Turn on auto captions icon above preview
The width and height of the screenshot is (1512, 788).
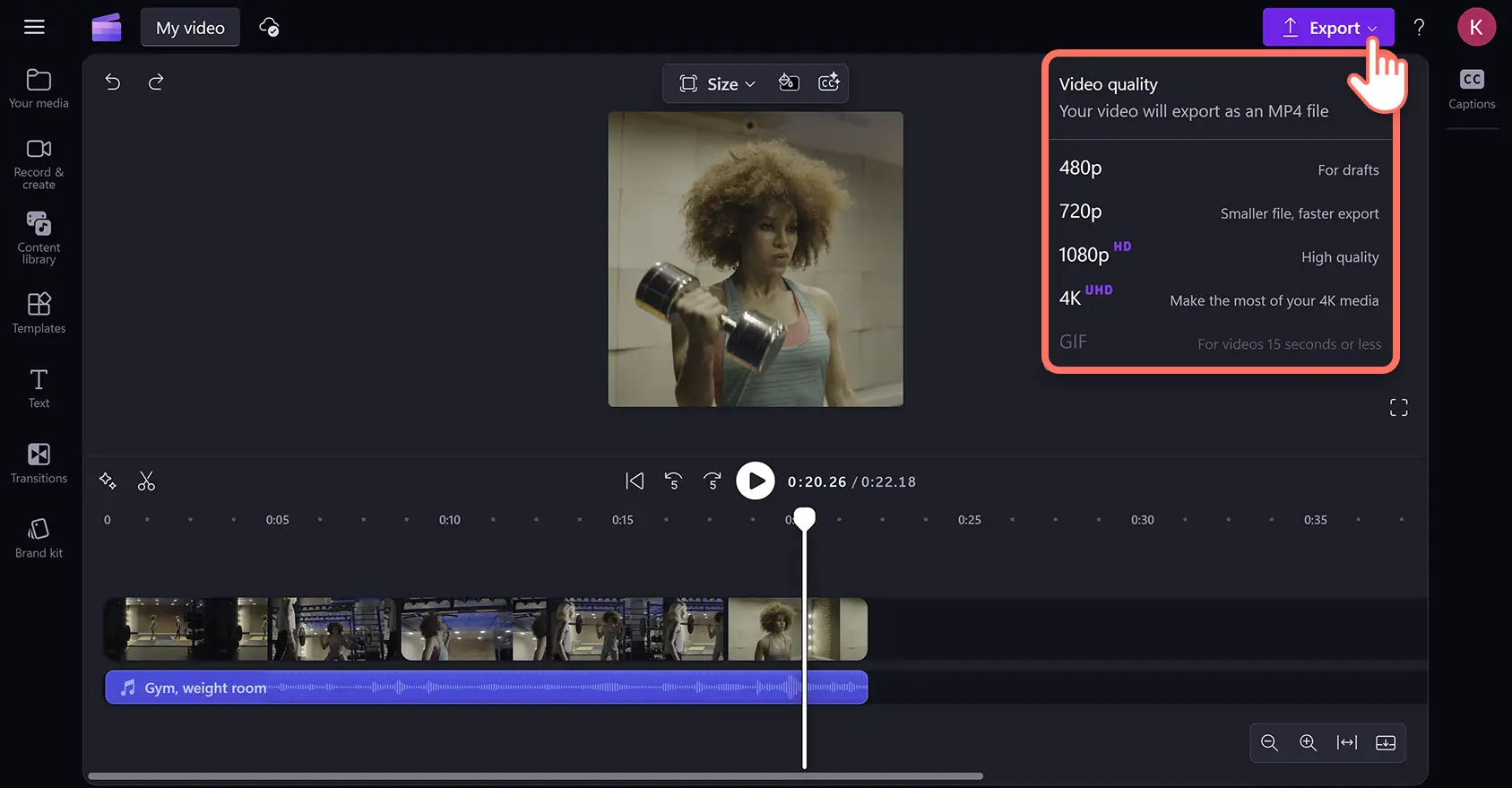click(x=829, y=82)
